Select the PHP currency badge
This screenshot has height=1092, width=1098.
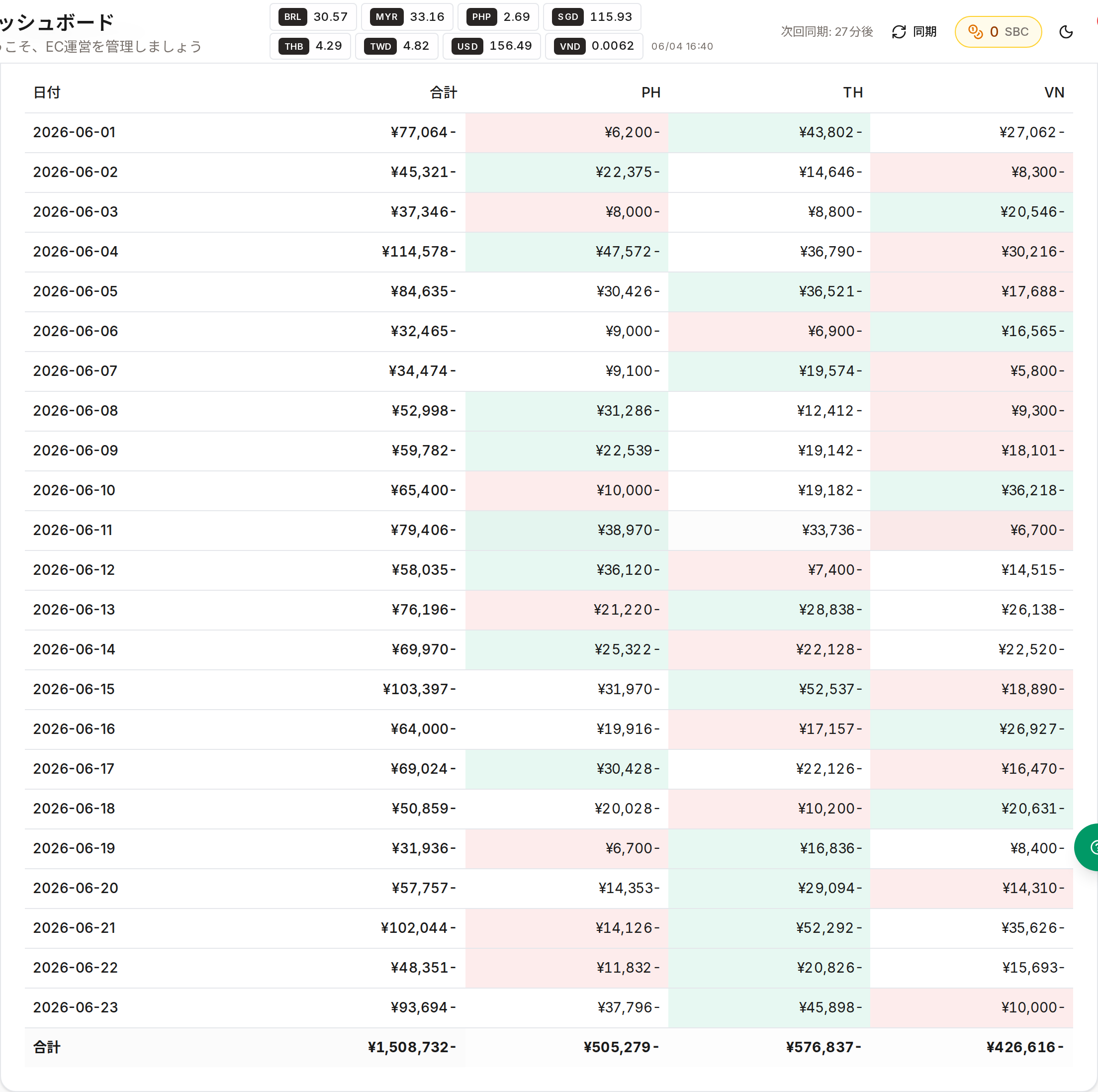click(x=481, y=17)
